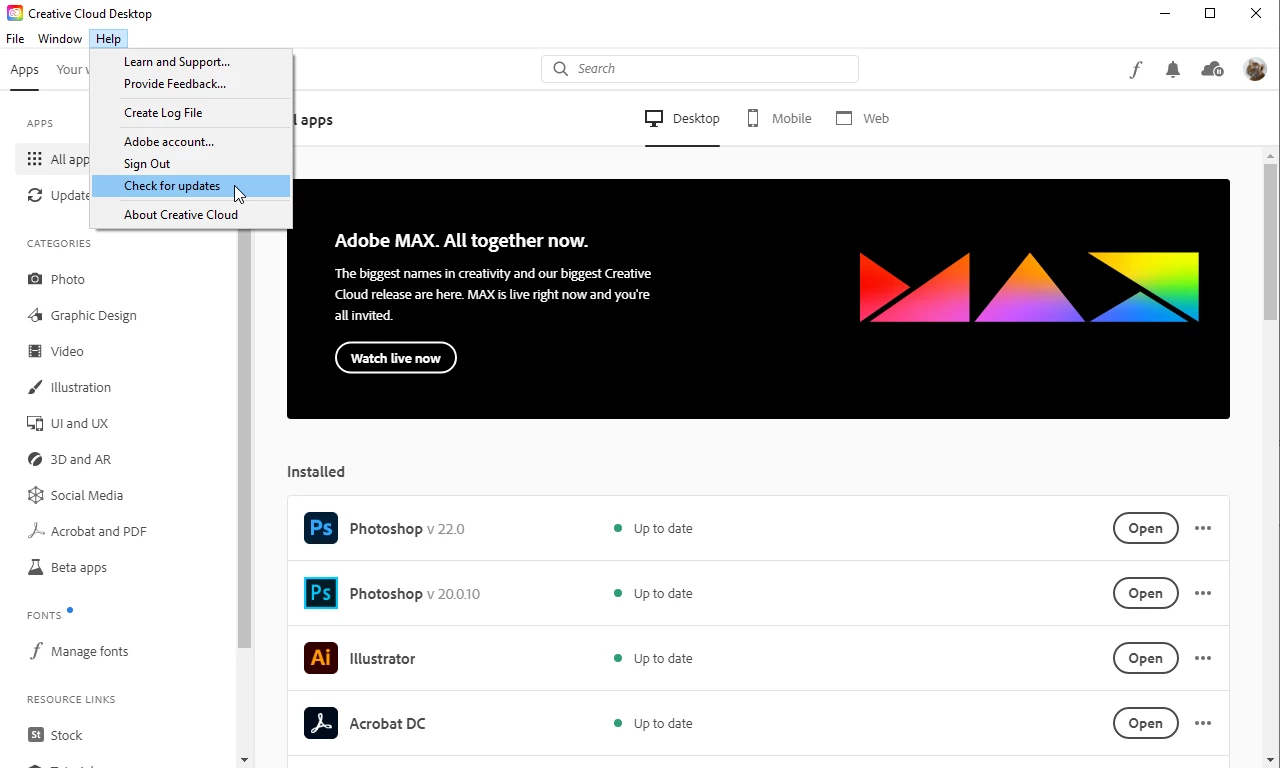Click the Installed section heading

(x=316, y=472)
